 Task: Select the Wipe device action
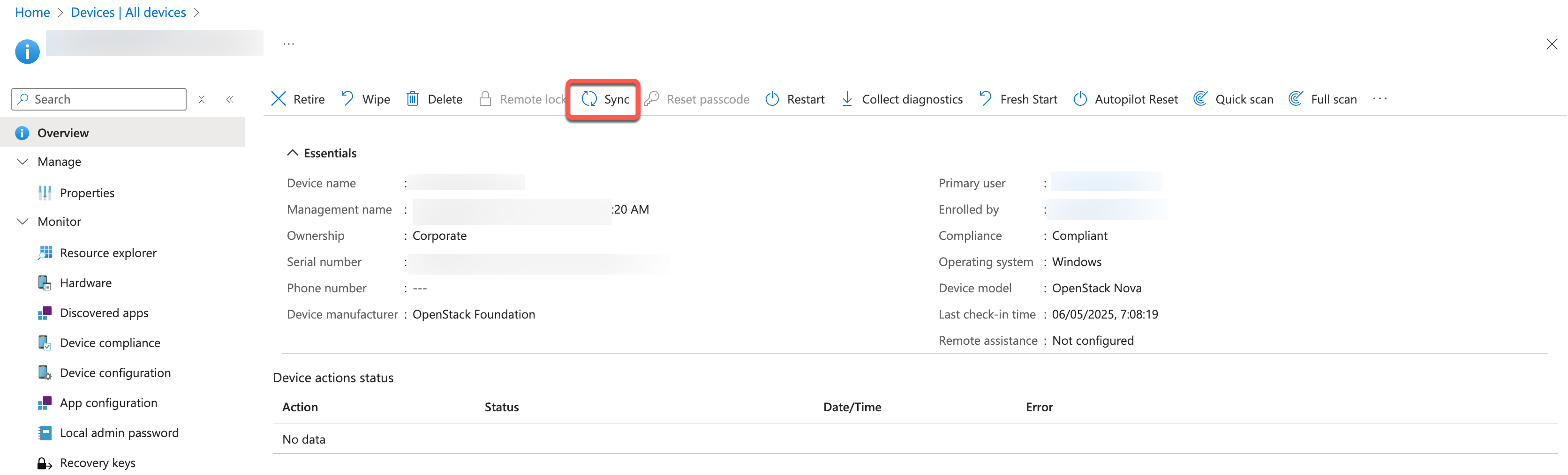coord(365,99)
